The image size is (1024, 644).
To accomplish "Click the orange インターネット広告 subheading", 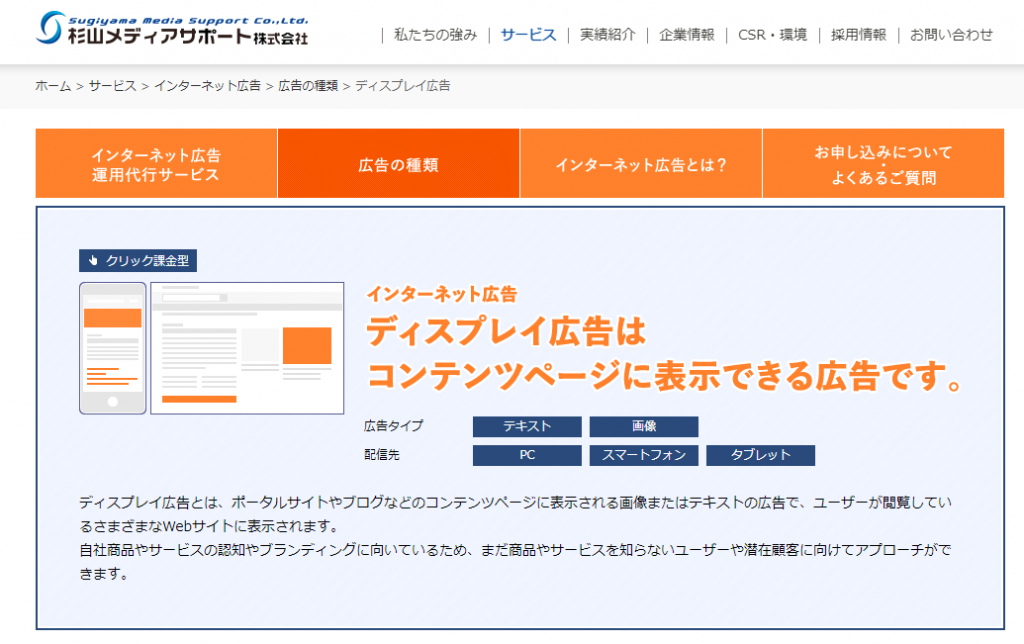I will (442, 295).
